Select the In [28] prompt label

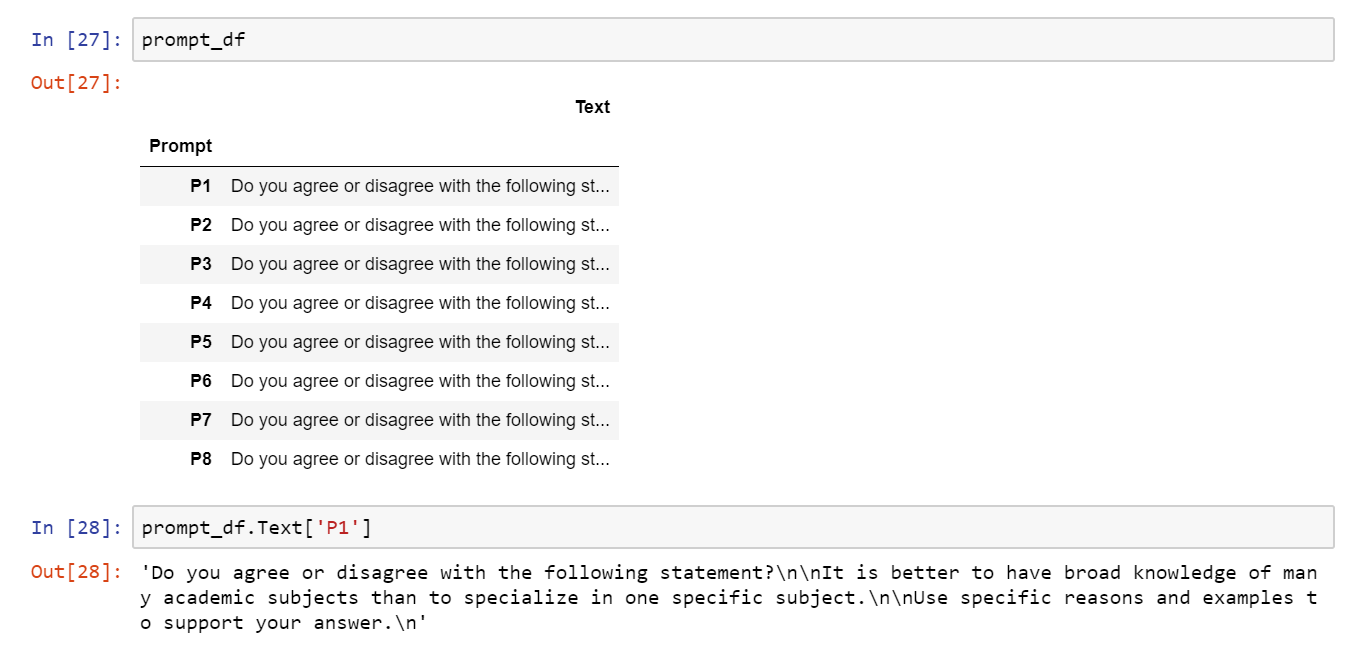tap(76, 527)
